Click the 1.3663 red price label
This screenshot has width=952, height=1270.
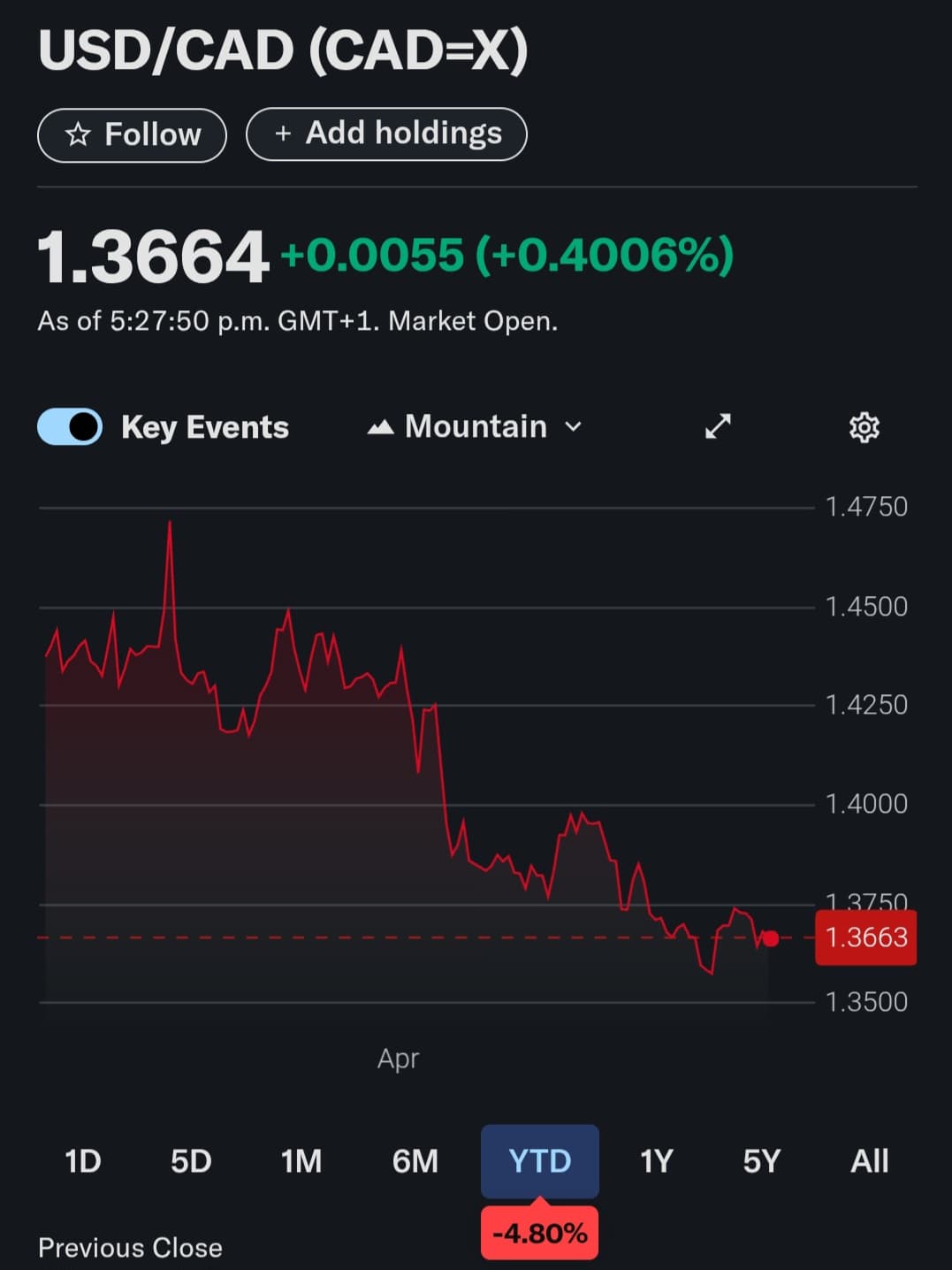click(x=866, y=937)
